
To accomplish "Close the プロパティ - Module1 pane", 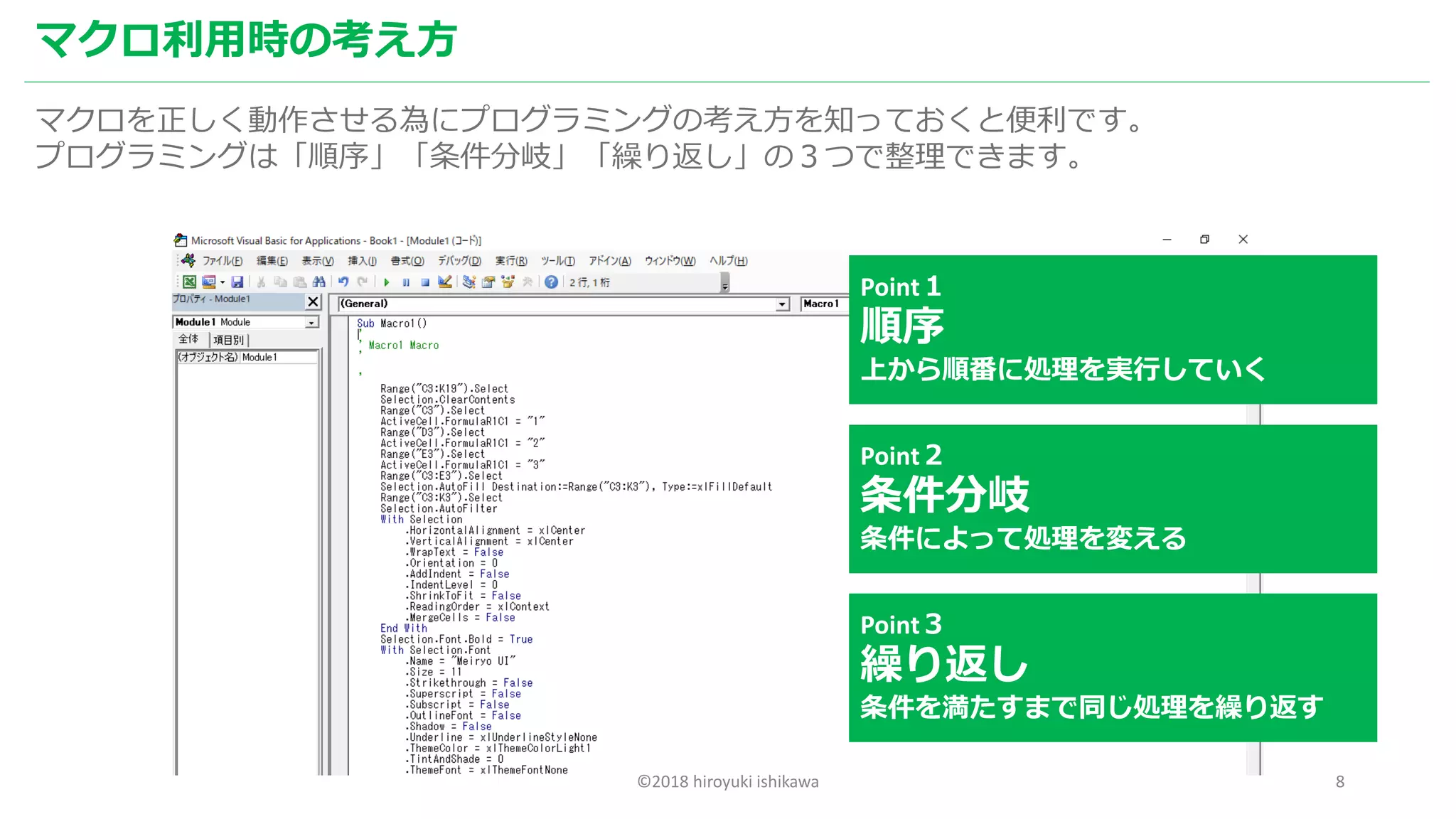I will pyautogui.click(x=313, y=301).
